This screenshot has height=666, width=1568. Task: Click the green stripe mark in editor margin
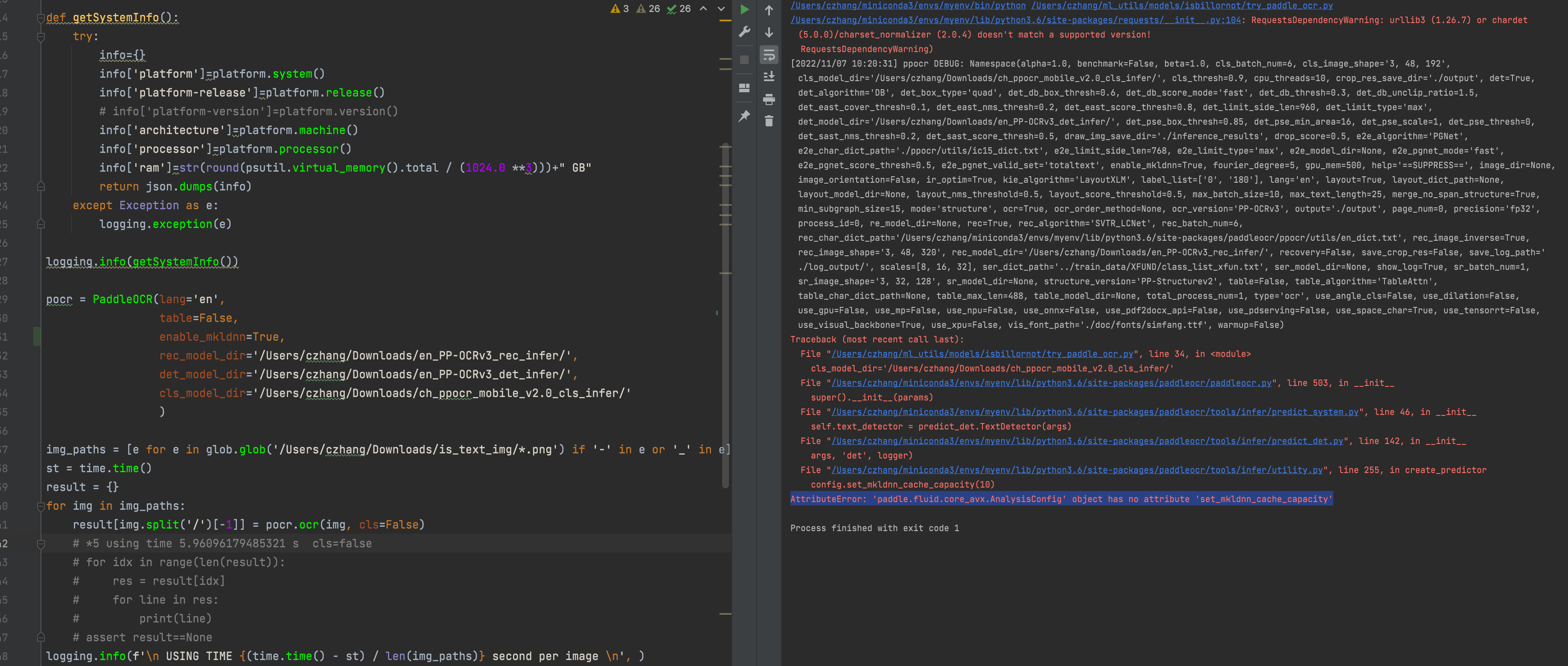717,313
